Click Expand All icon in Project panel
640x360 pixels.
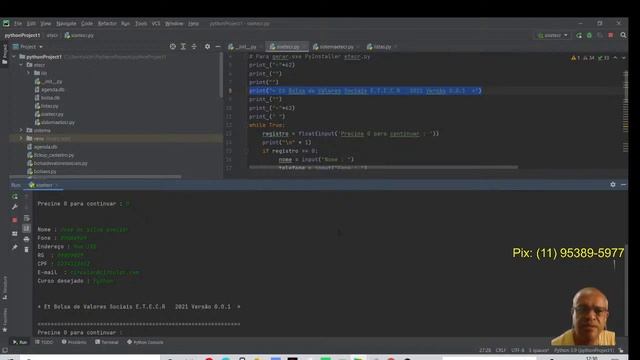[183, 47]
